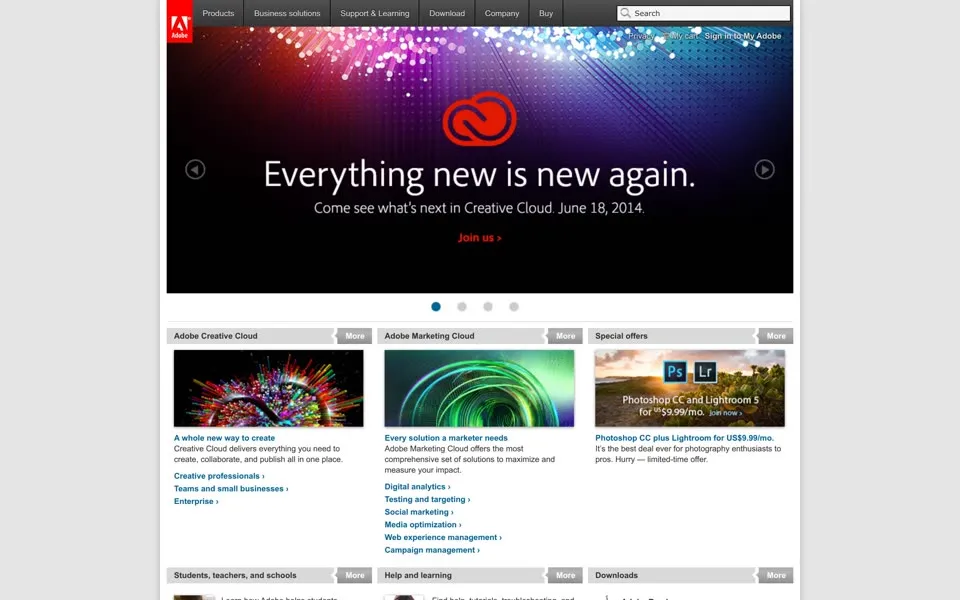Click the red Adobe logo

coord(179,21)
